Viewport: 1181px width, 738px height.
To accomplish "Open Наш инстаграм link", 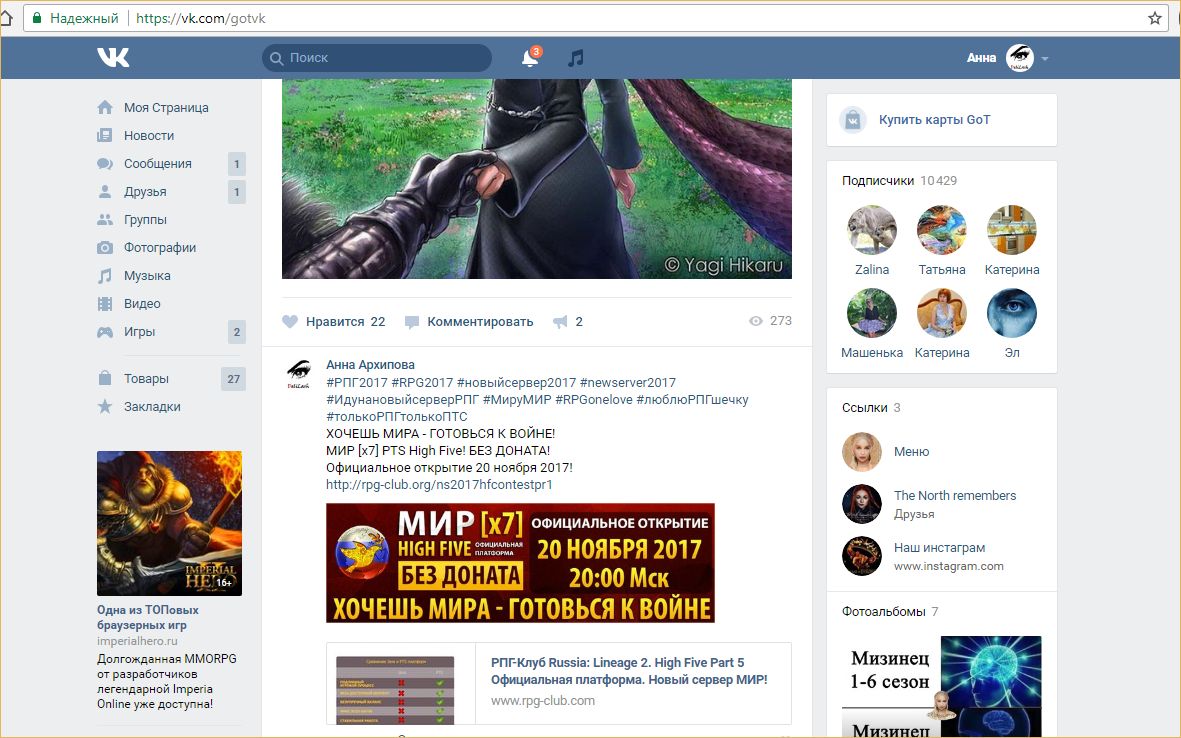I will pyautogui.click(x=939, y=547).
